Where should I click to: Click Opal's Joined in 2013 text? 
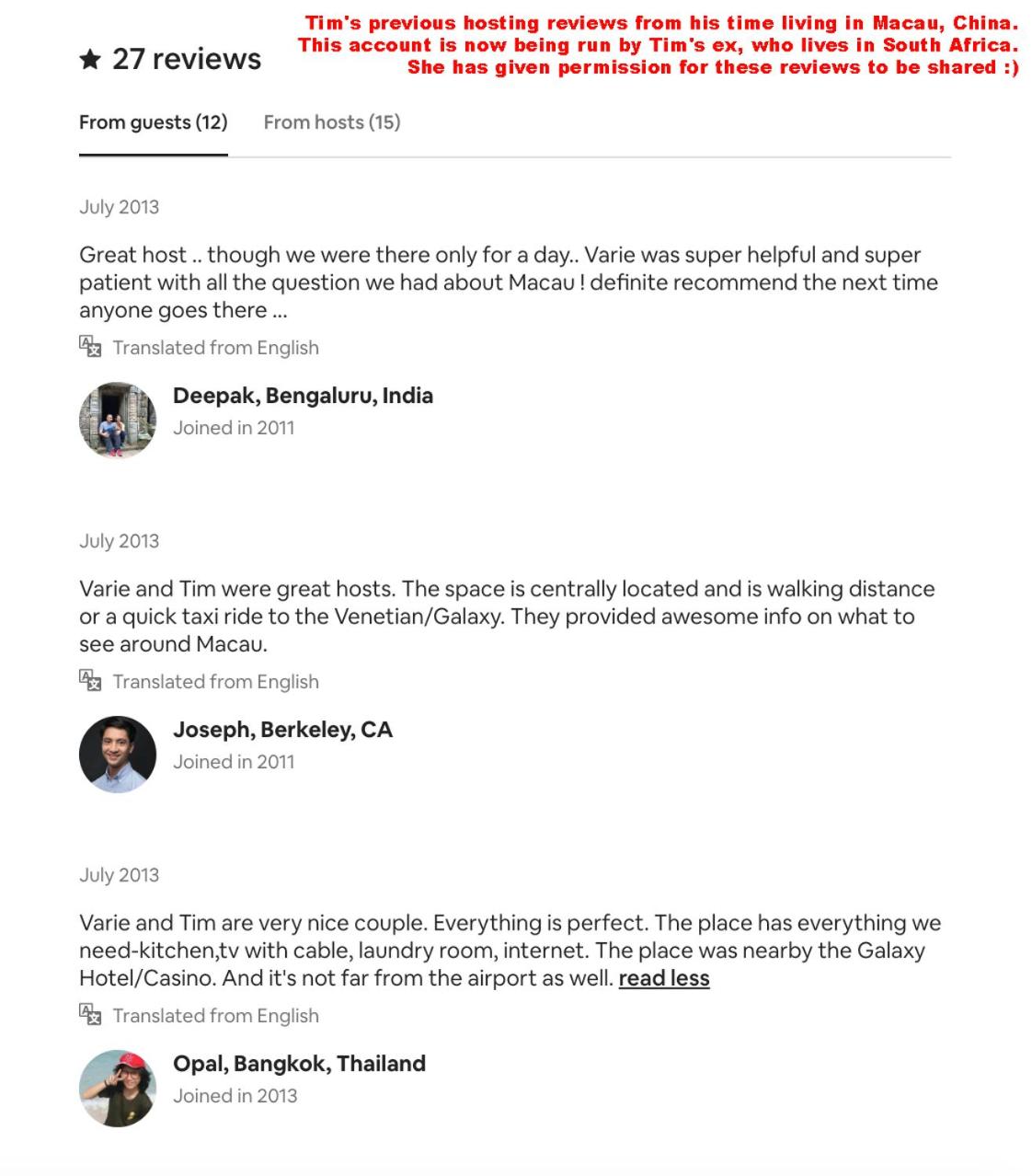[235, 1096]
